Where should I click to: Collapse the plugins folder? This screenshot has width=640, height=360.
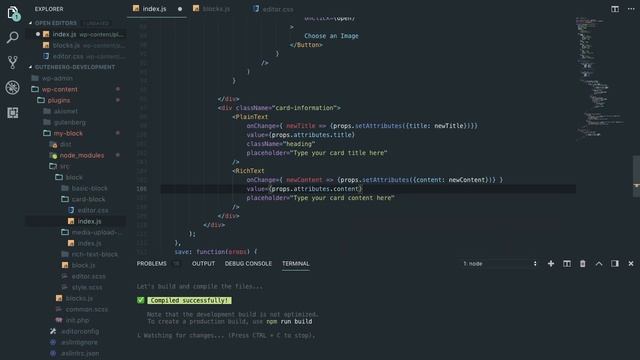click(59, 100)
